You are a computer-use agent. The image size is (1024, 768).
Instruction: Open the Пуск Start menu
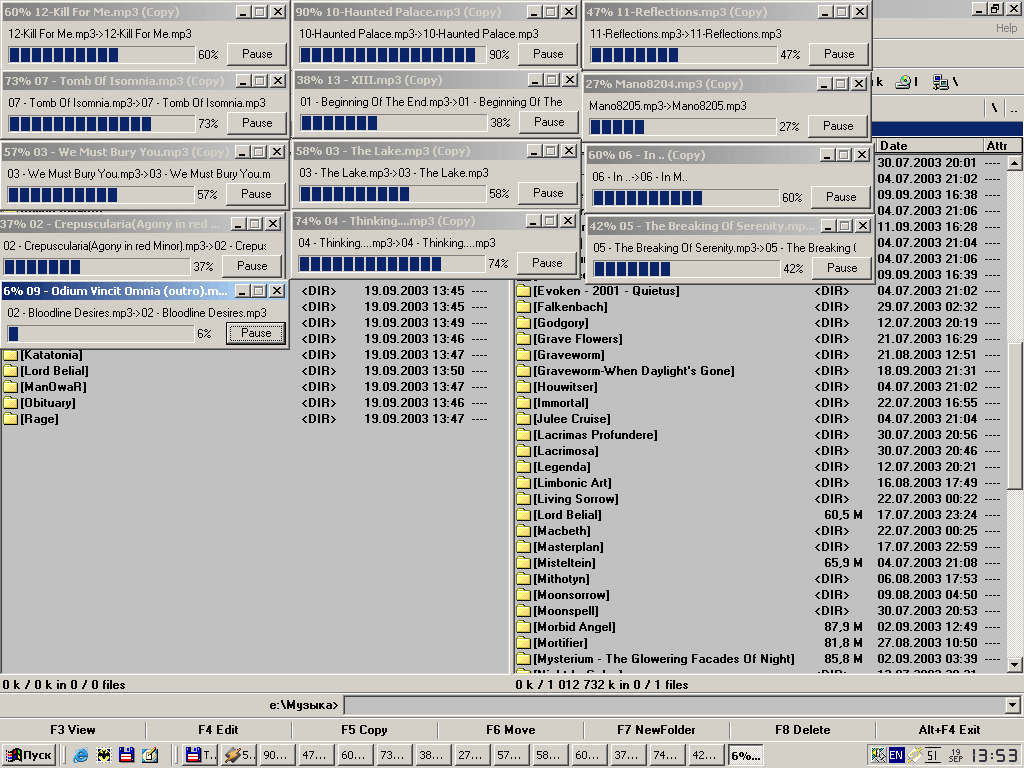coord(28,755)
